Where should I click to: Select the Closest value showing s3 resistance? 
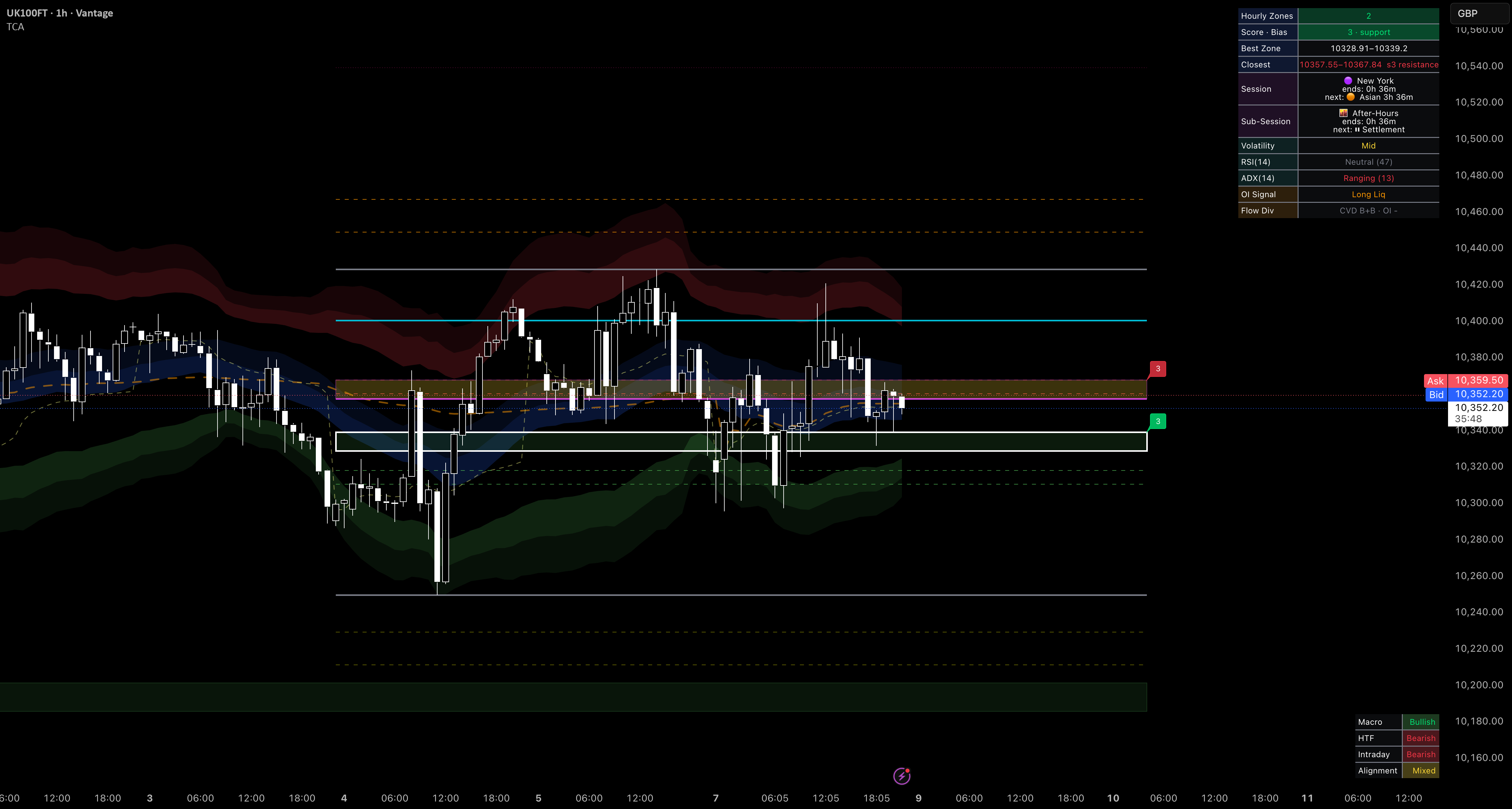[x=1368, y=65]
